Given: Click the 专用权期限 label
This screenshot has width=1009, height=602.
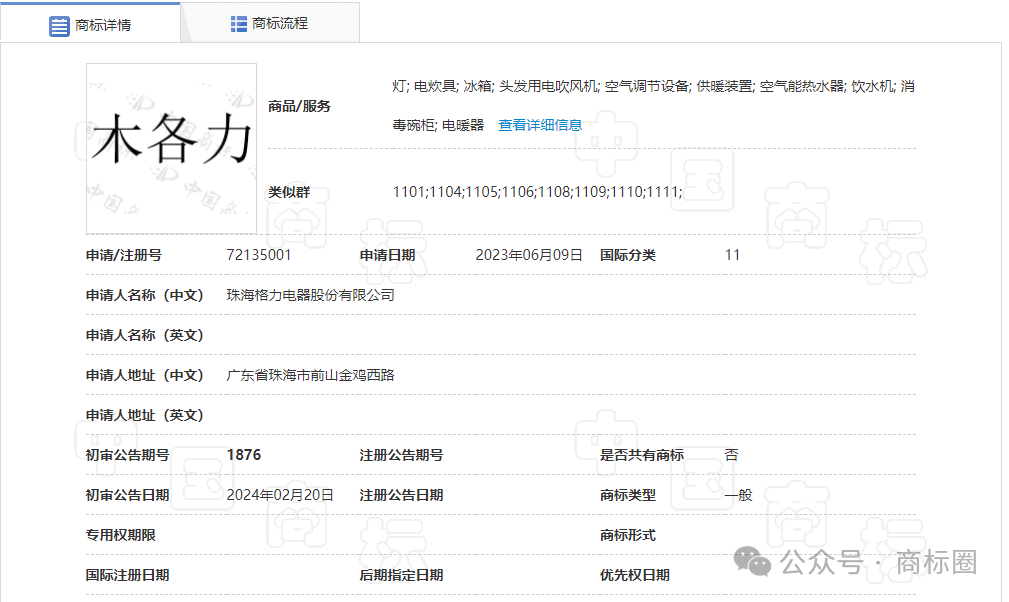Looking at the screenshot, I should 120,535.
